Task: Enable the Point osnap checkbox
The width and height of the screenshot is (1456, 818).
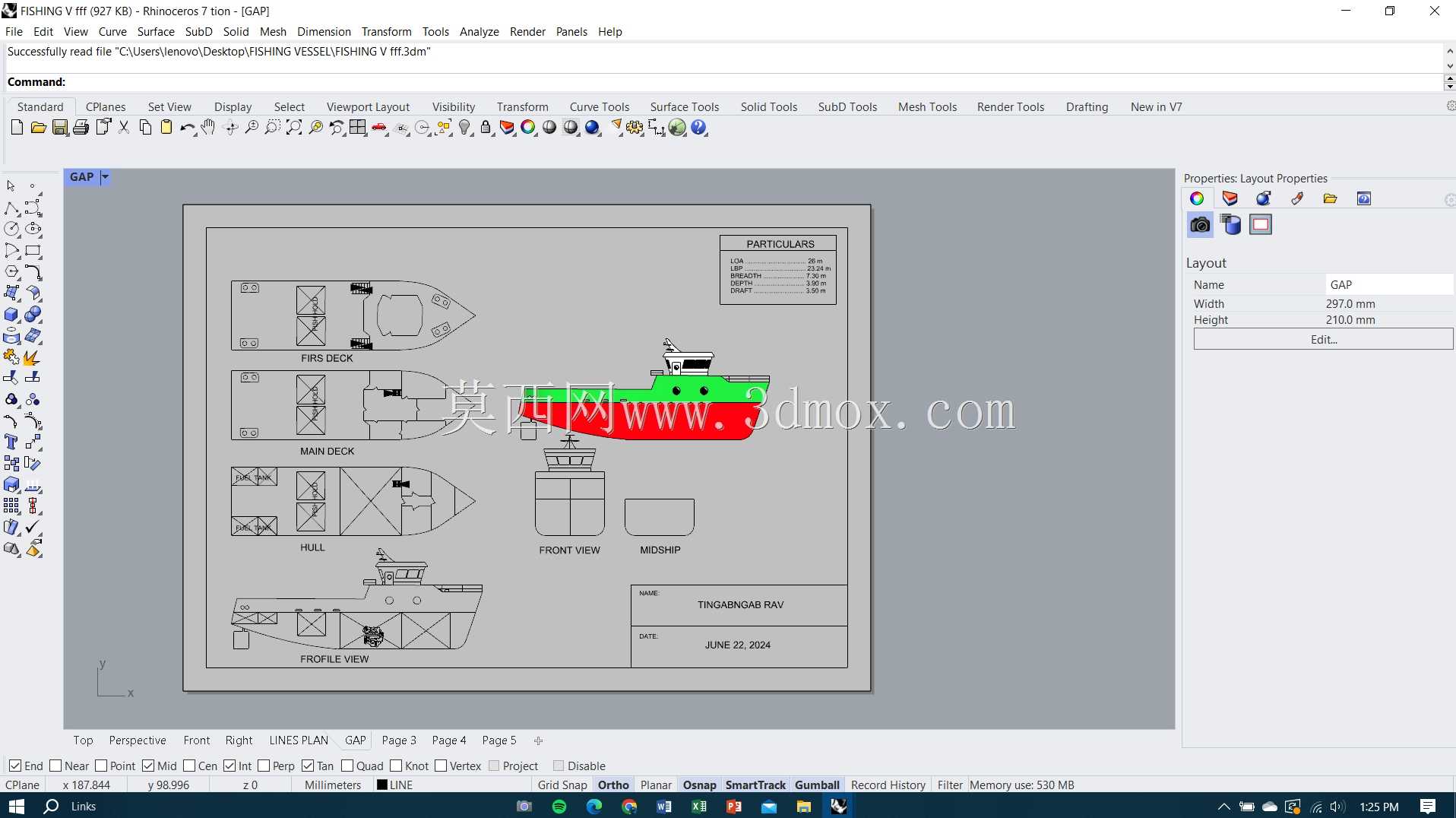Action: click(101, 766)
